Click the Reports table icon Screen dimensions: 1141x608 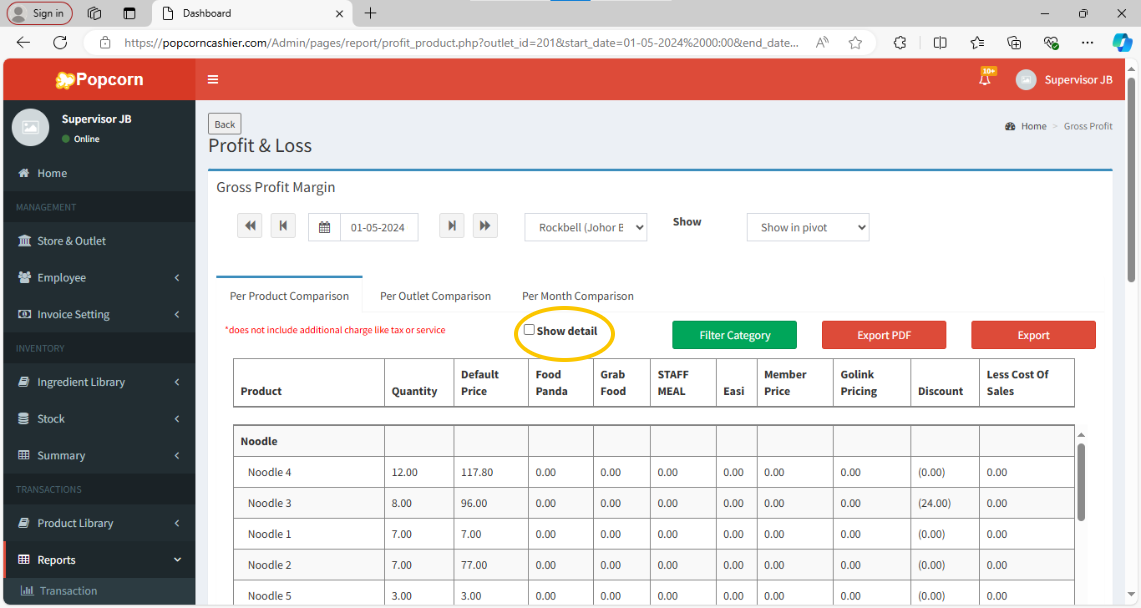(24, 559)
